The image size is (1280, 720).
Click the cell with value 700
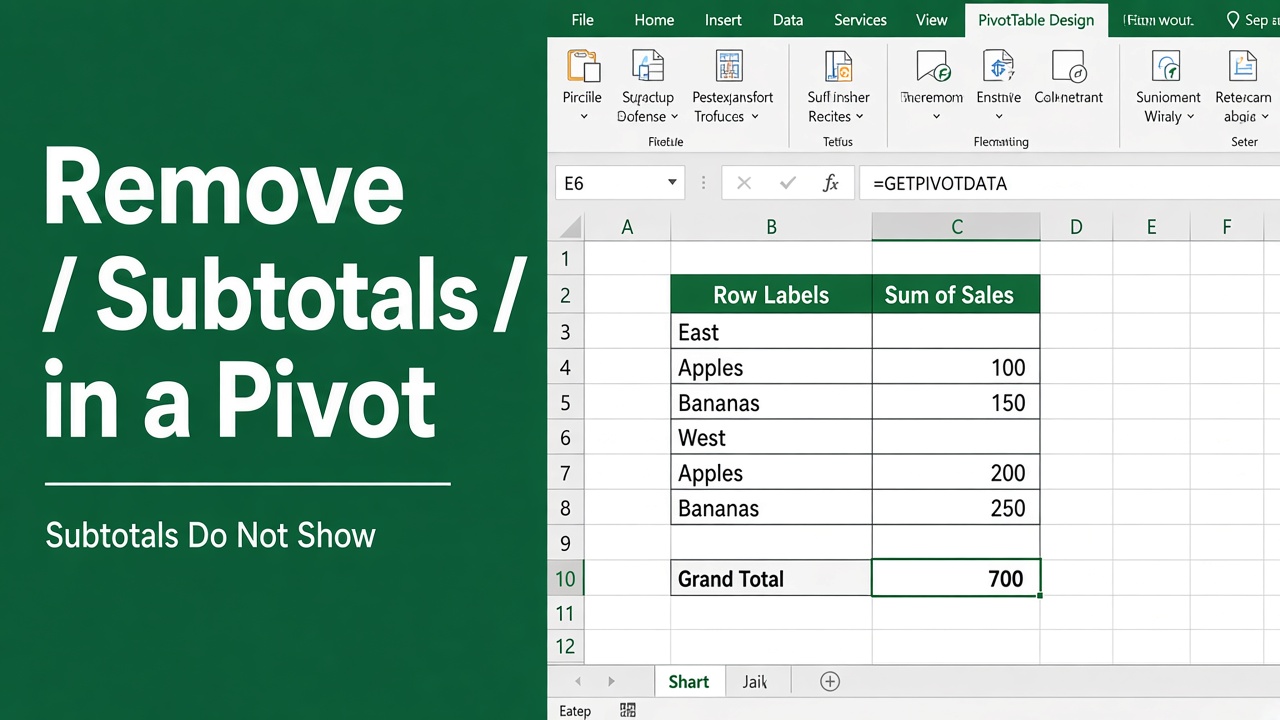(956, 578)
